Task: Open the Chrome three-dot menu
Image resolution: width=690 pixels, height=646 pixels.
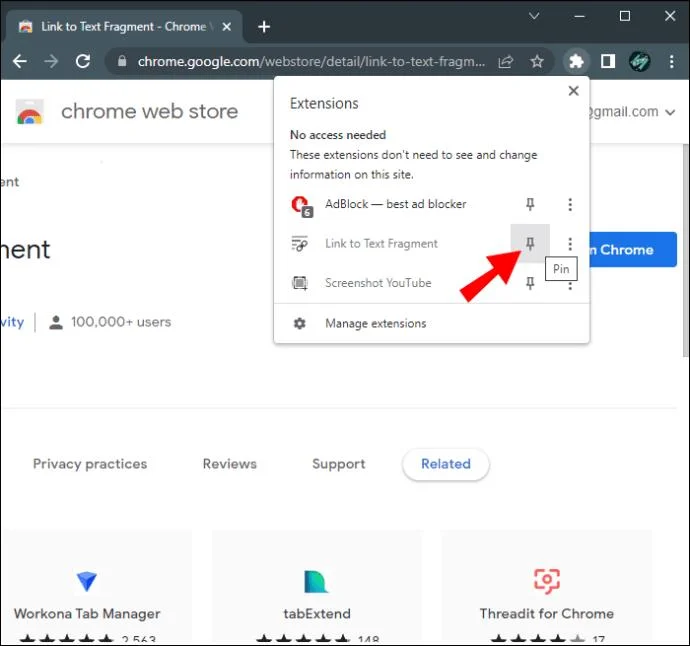Action: pos(672,61)
